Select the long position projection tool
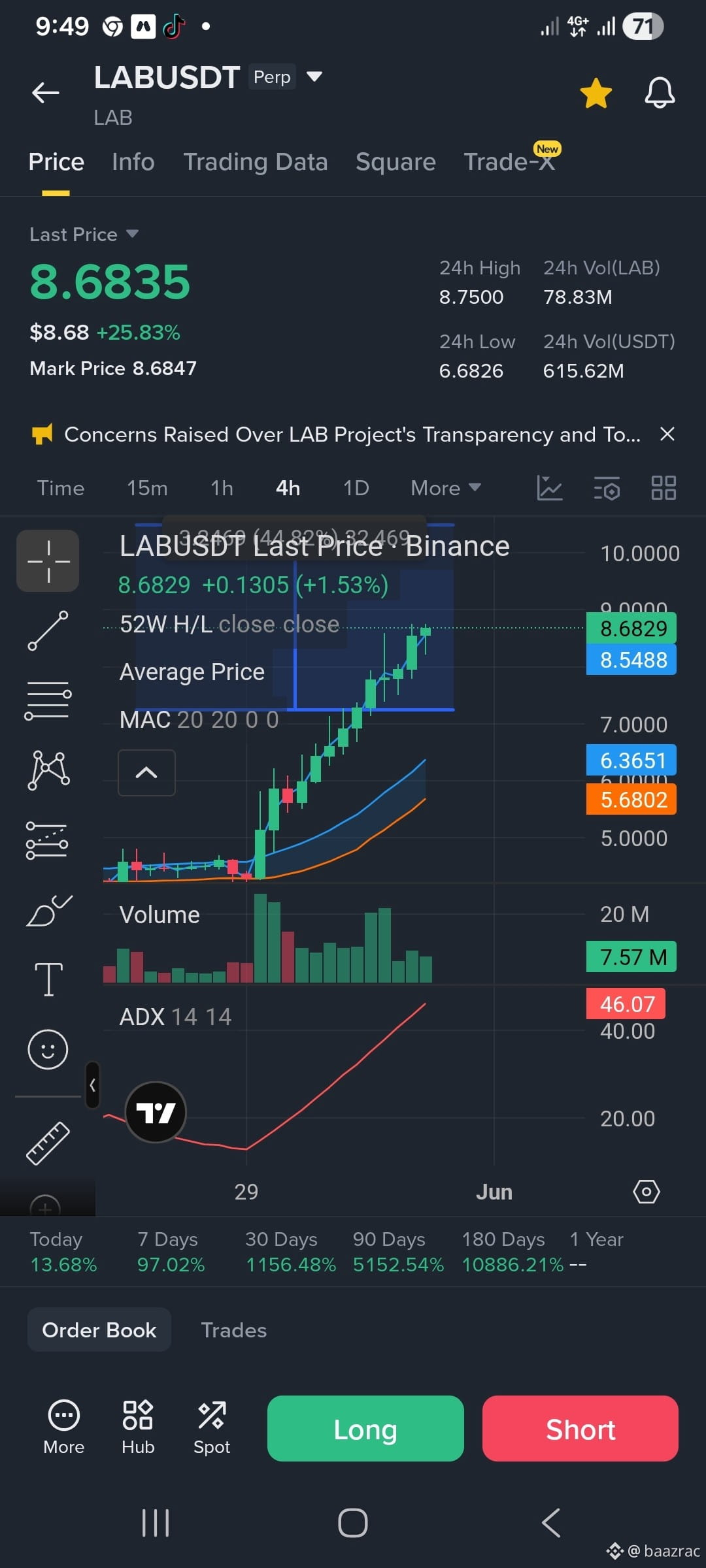This screenshot has width=706, height=1568. pyautogui.click(x=47, y=840)
